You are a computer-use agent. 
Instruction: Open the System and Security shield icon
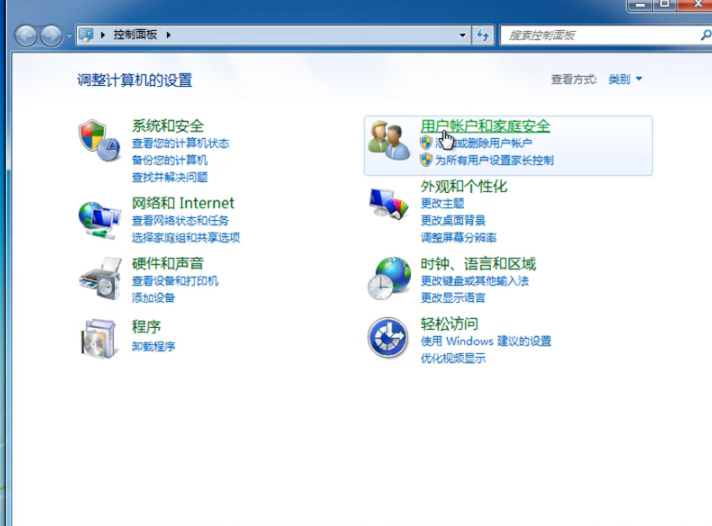pos(99,140)
